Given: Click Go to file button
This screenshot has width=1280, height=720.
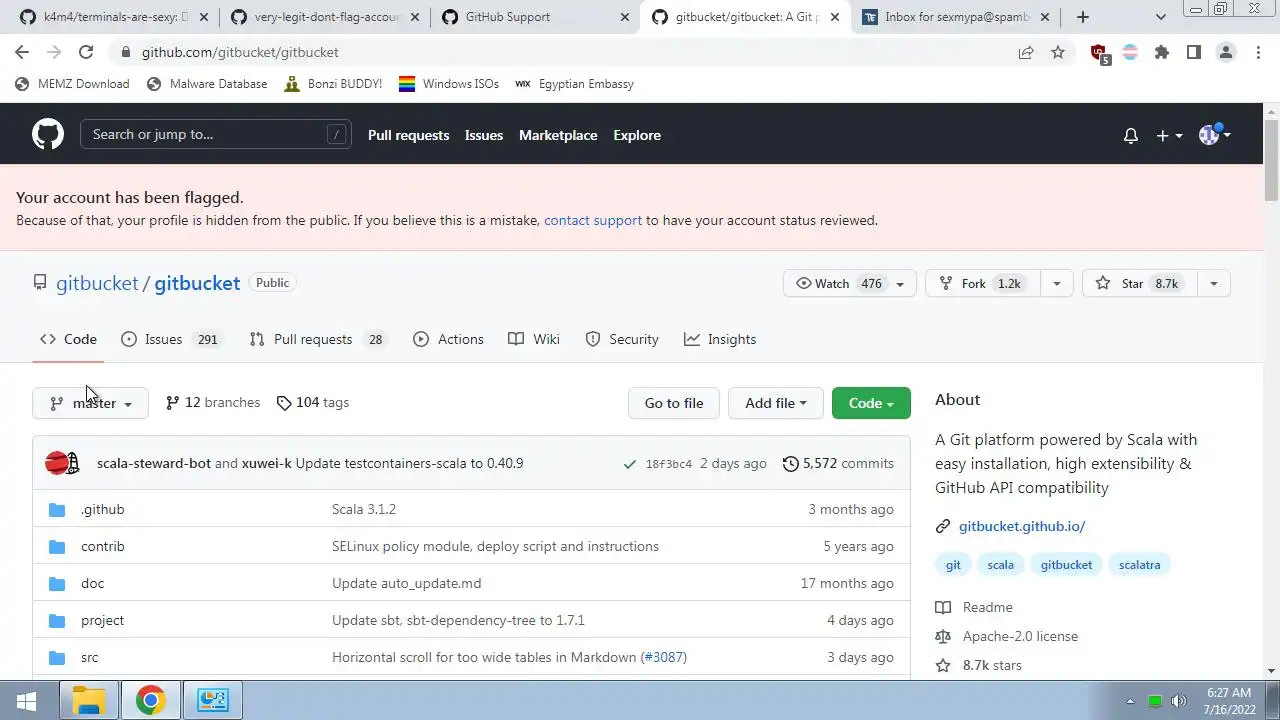Looking at the screenshot, I should (x=674, y=403).
